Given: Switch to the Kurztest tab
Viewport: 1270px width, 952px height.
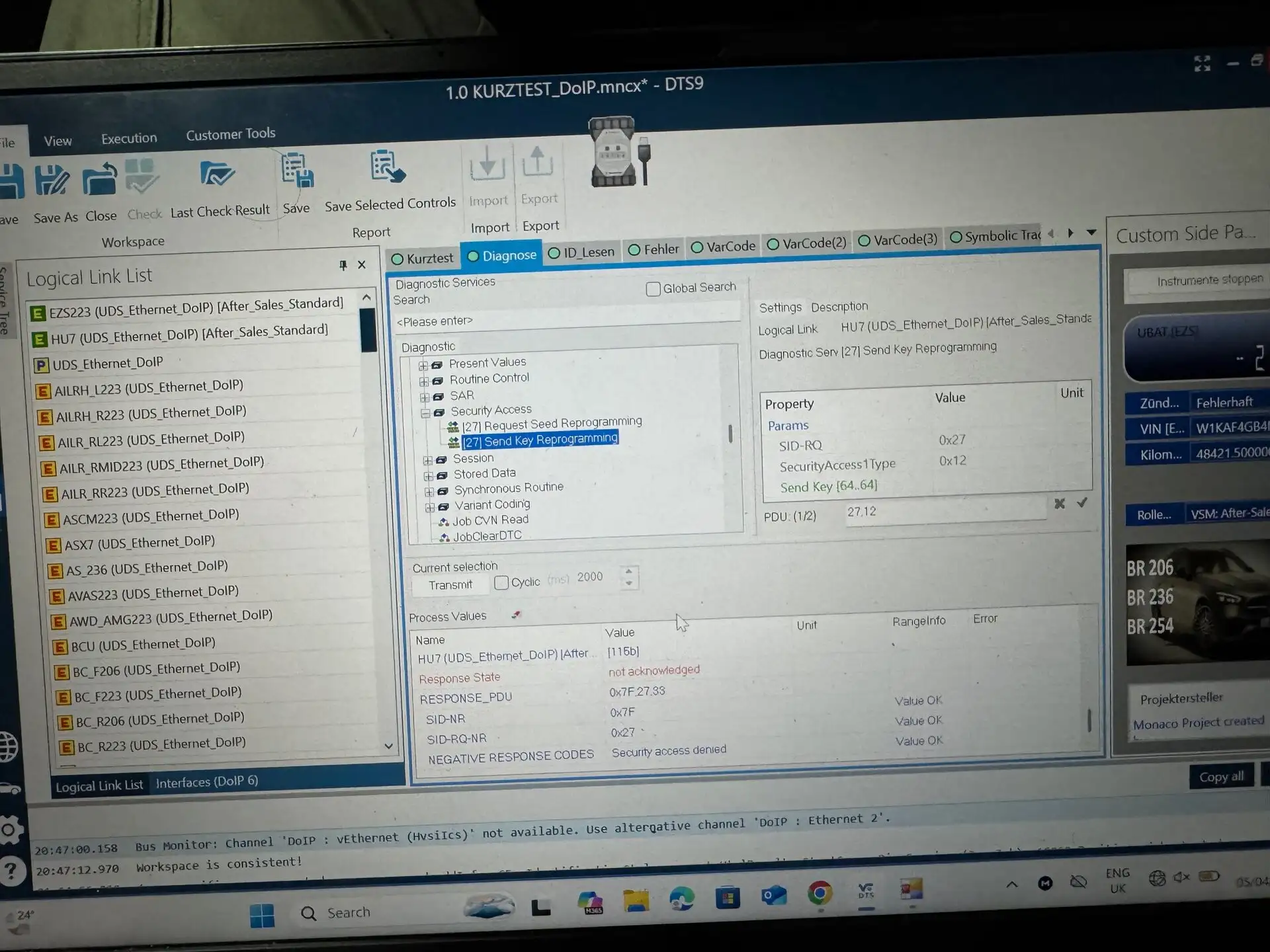Looking at the screenshot, I should pyautogui.click(x=423, y=258).
